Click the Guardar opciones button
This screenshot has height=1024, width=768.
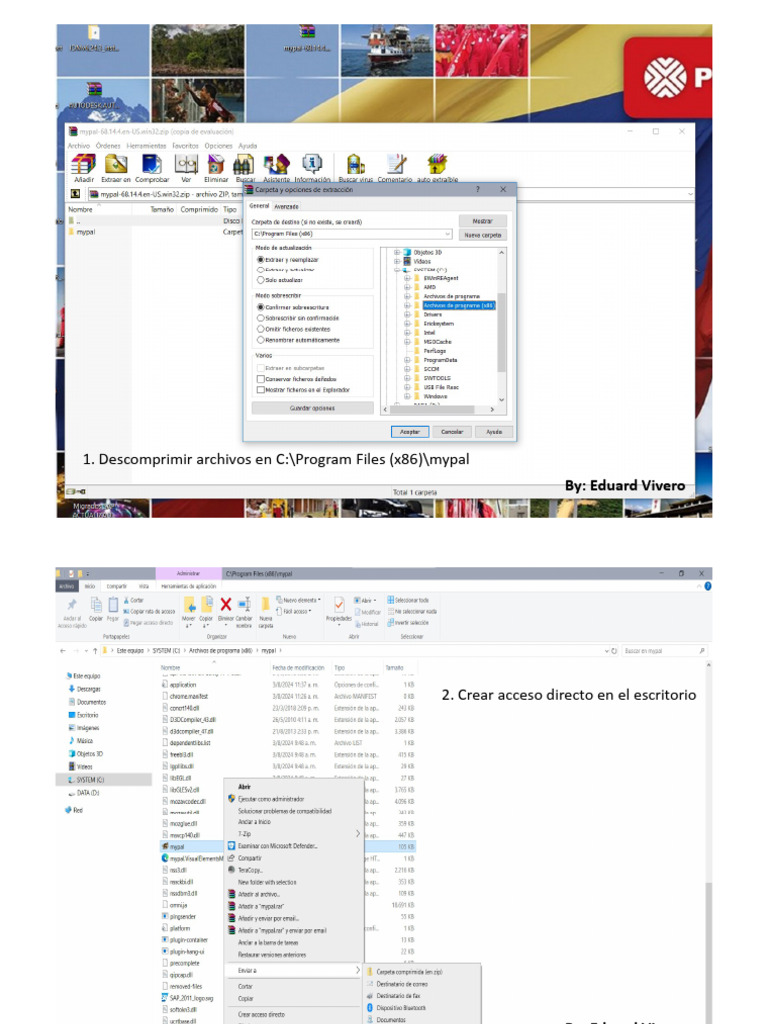tap(312, 408)
